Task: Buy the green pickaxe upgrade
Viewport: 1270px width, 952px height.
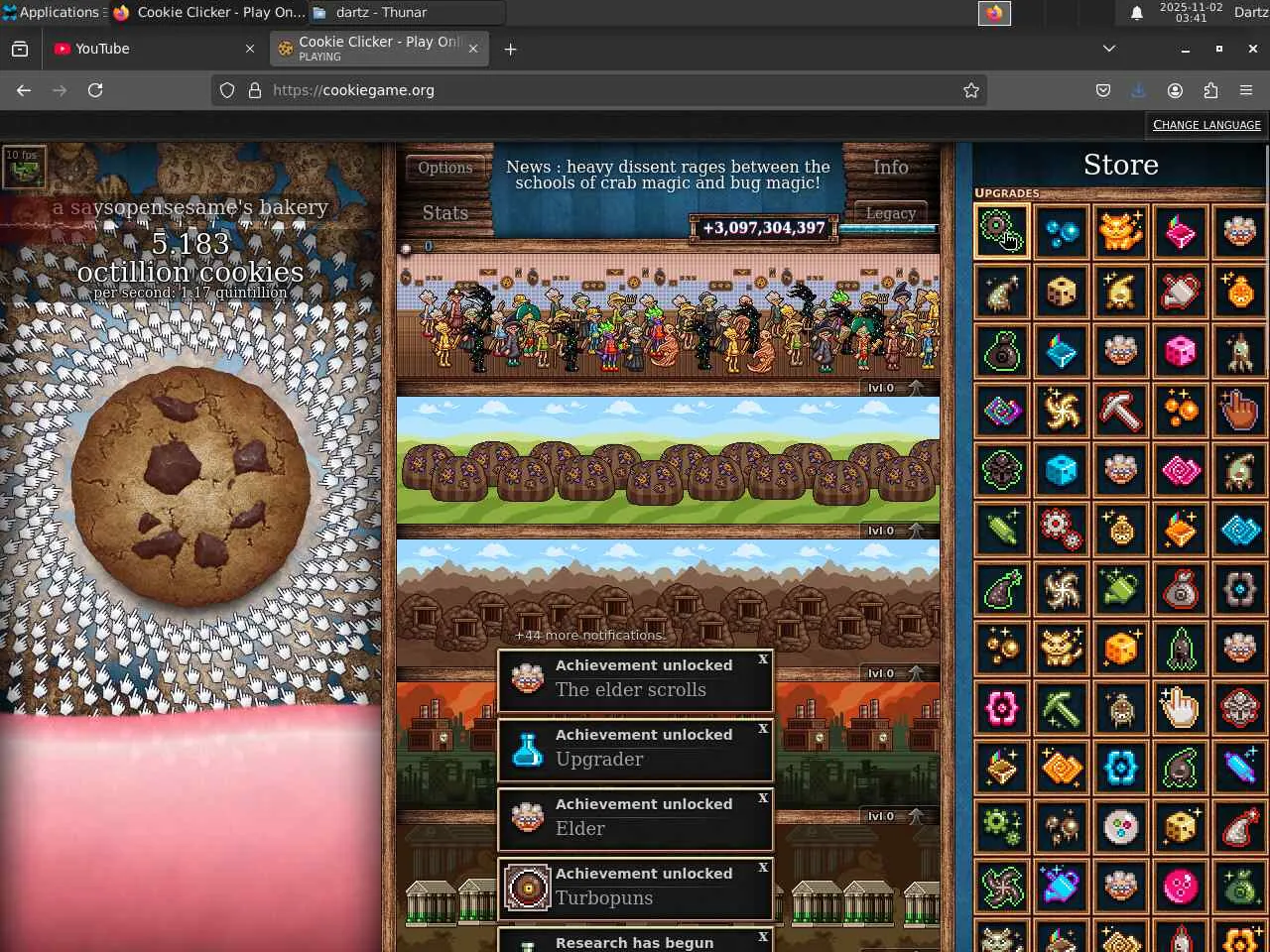Action: 1062,708
